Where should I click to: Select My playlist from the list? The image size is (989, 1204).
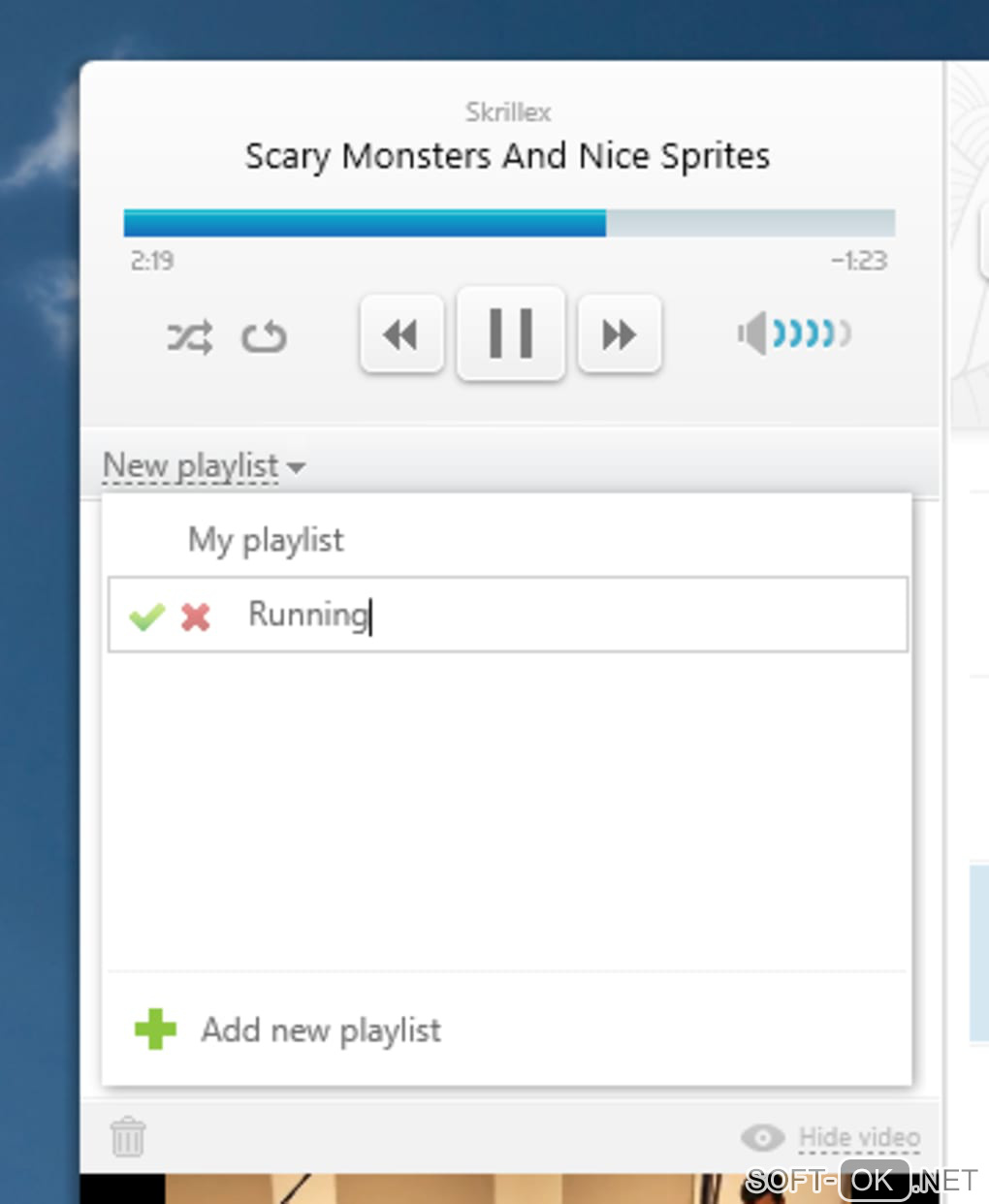click(x=266, y=540)
